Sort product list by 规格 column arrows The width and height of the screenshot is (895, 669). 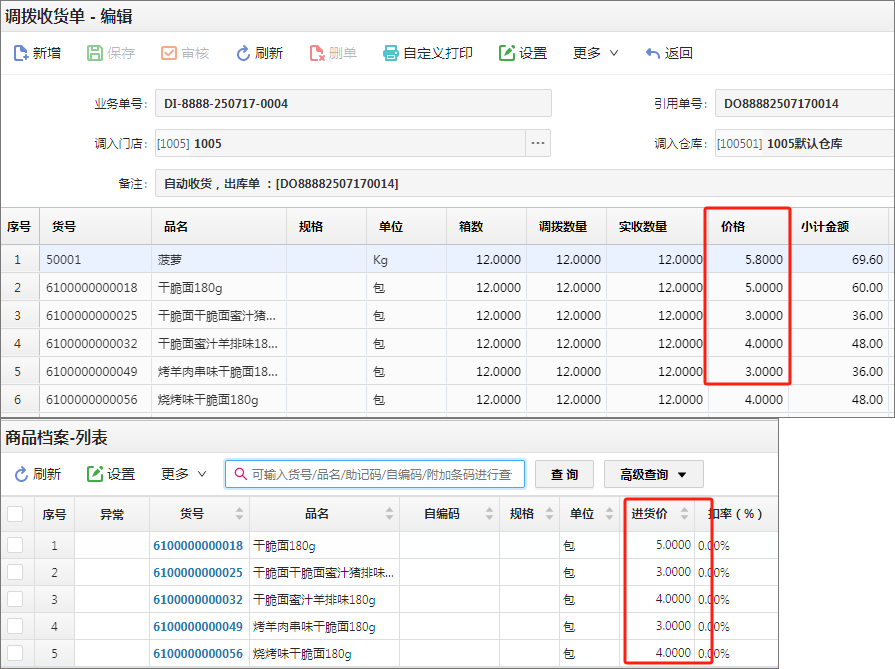pos(549,514)
